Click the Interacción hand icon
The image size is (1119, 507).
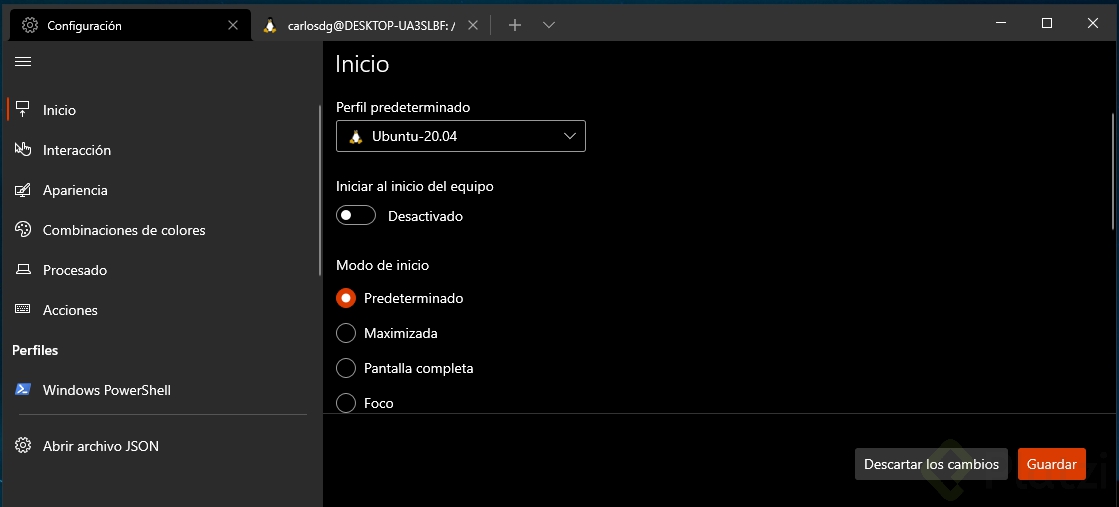point(23,150)
